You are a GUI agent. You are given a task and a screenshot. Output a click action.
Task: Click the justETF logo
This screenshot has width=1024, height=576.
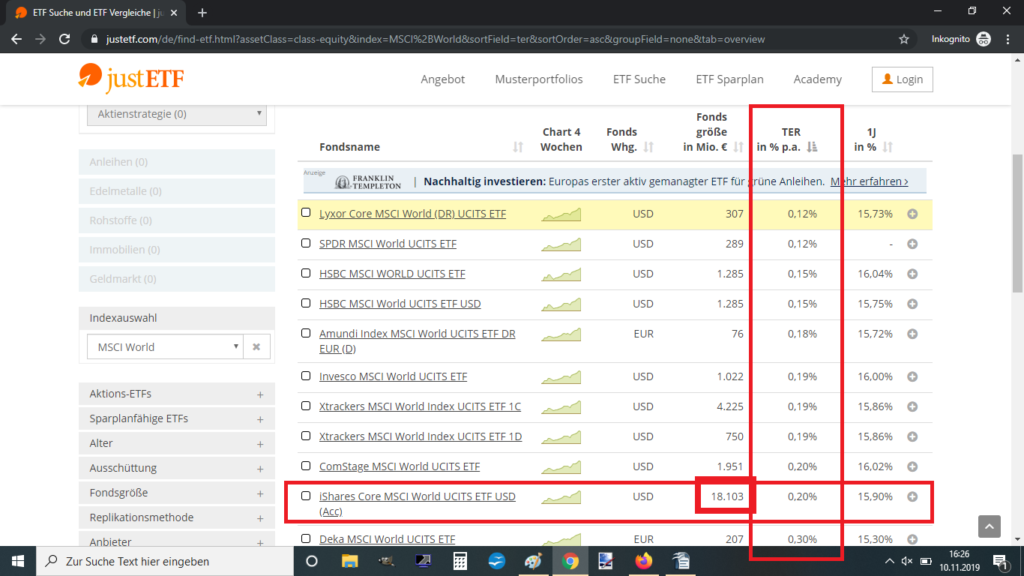131,78
